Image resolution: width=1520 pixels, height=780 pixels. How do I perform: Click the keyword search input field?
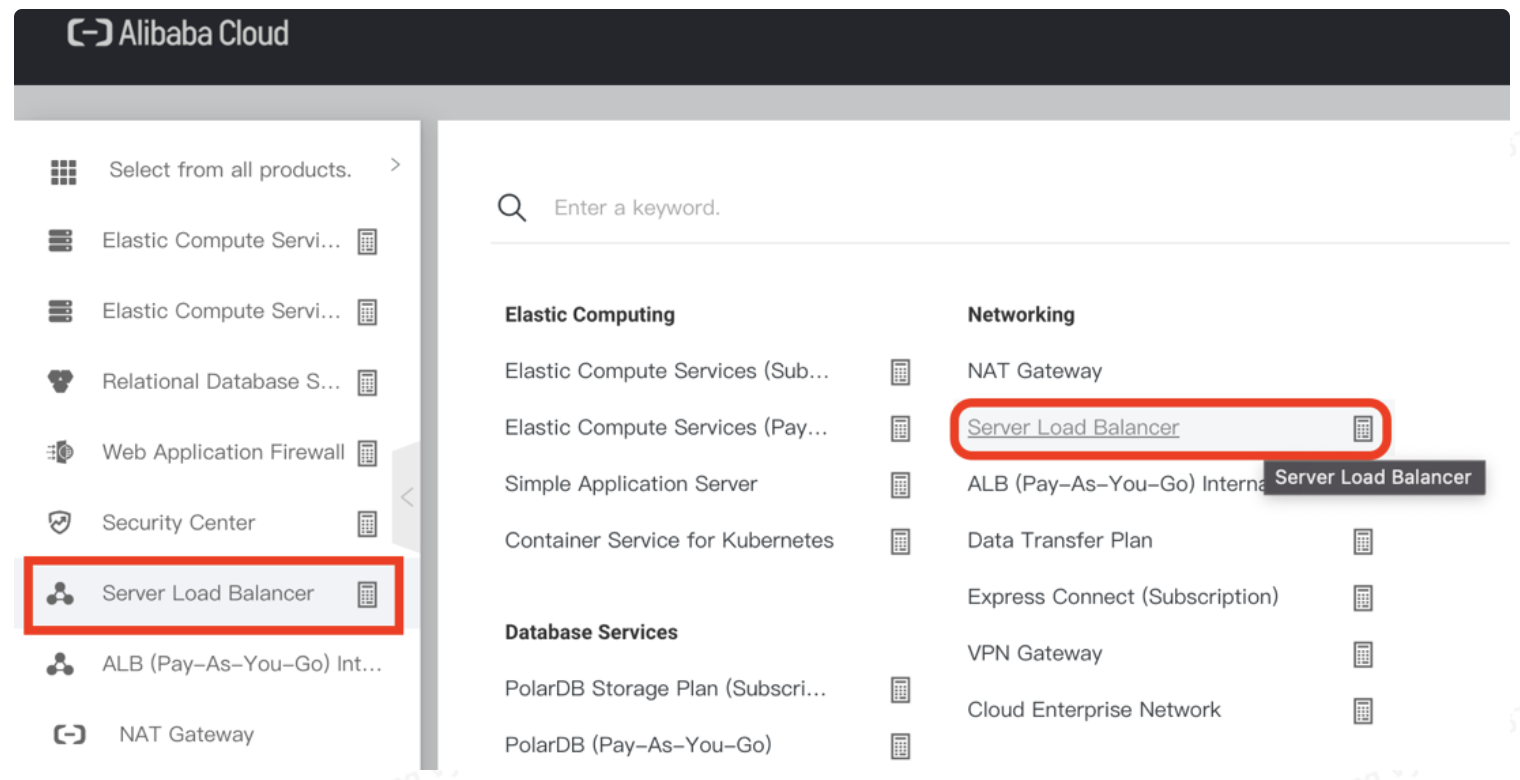(700, 207)
